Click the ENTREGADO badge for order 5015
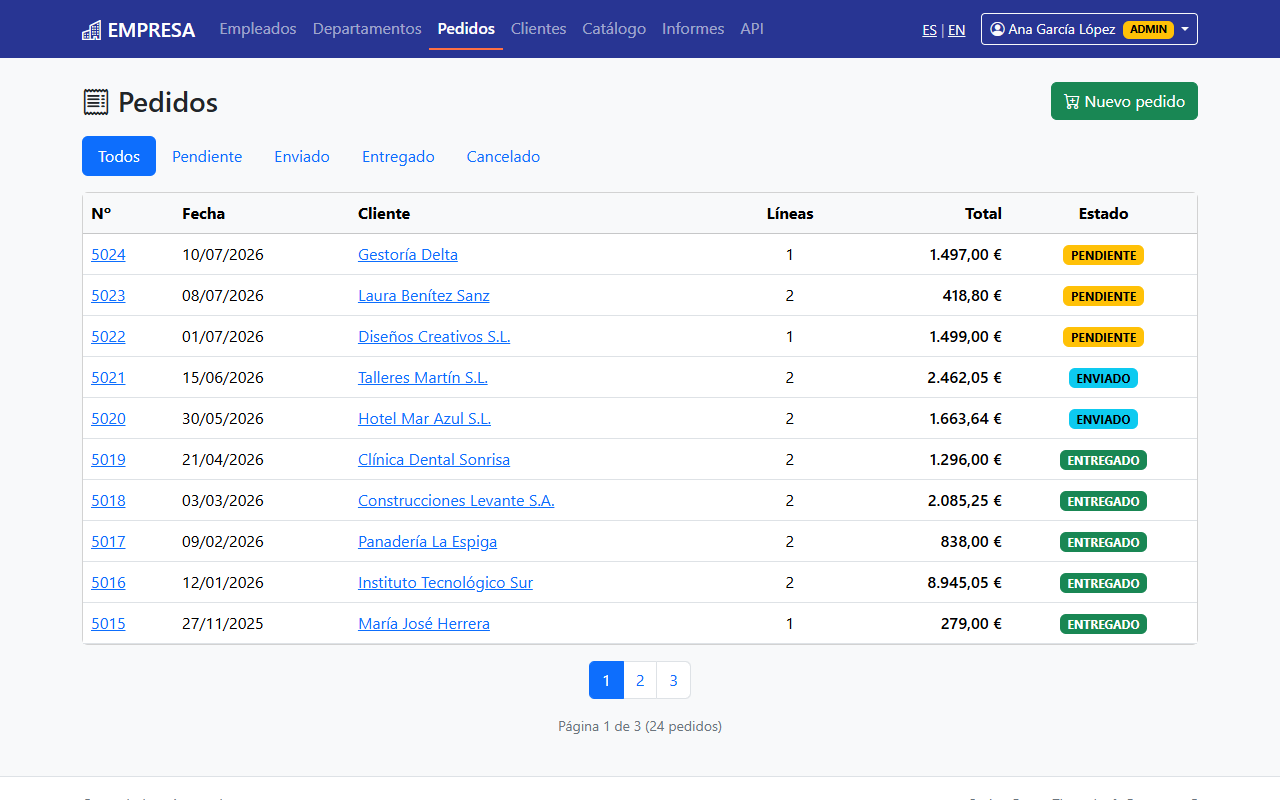Viewport: 1280px width, 800px height. pos(1103,624)
